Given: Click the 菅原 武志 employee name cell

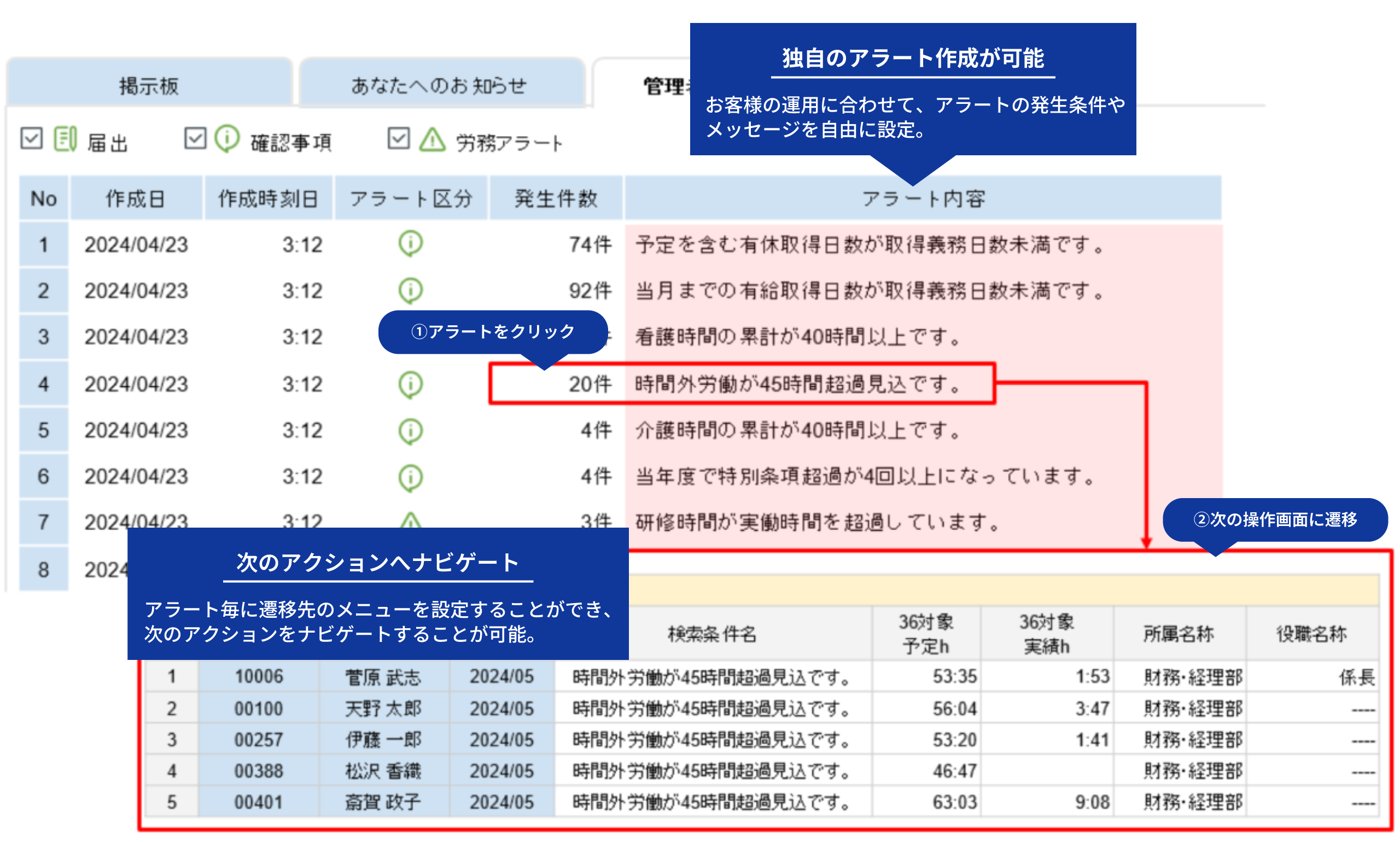Looking at the screenshot, I should click(383, 676).
